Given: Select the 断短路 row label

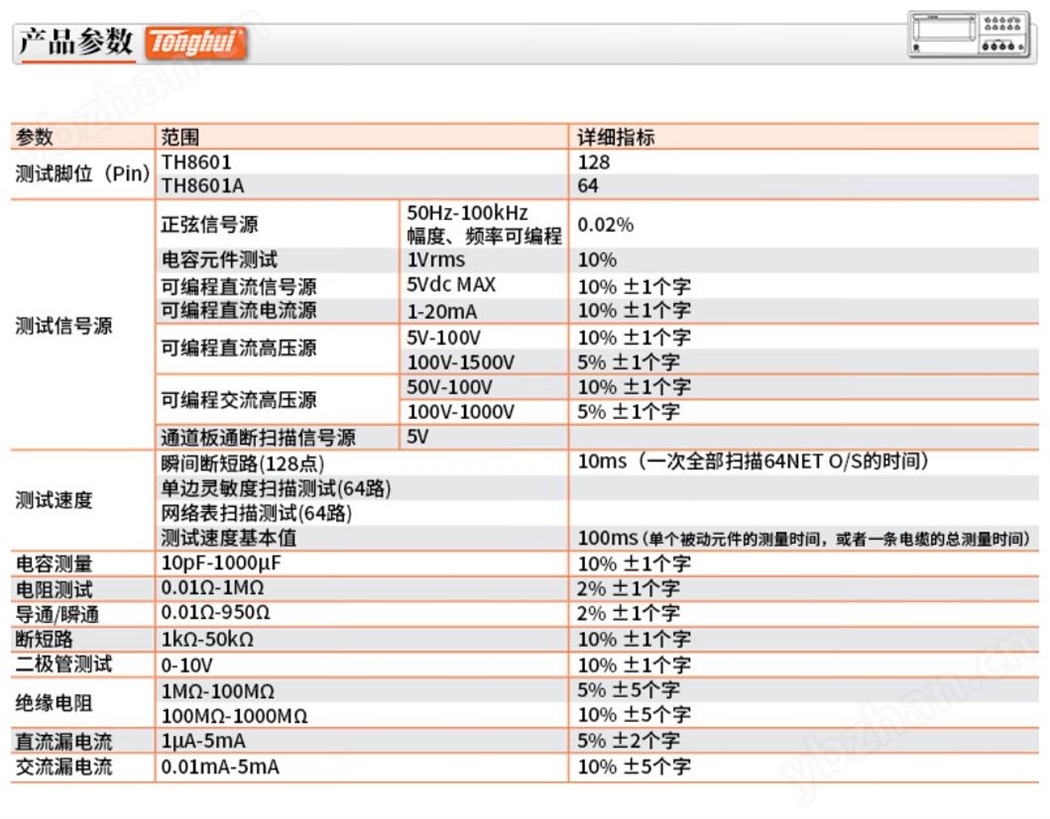Looking at the screenshot, I should pyautogui.click(x=44, y=639).
